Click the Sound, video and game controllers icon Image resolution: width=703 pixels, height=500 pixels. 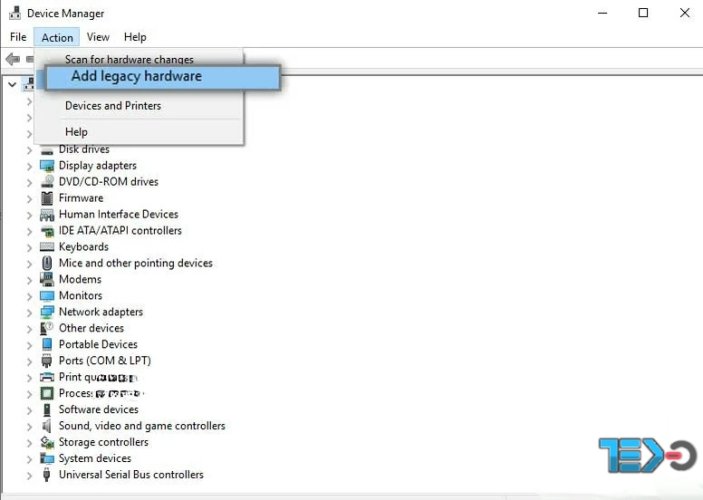(x=47, y=426)
